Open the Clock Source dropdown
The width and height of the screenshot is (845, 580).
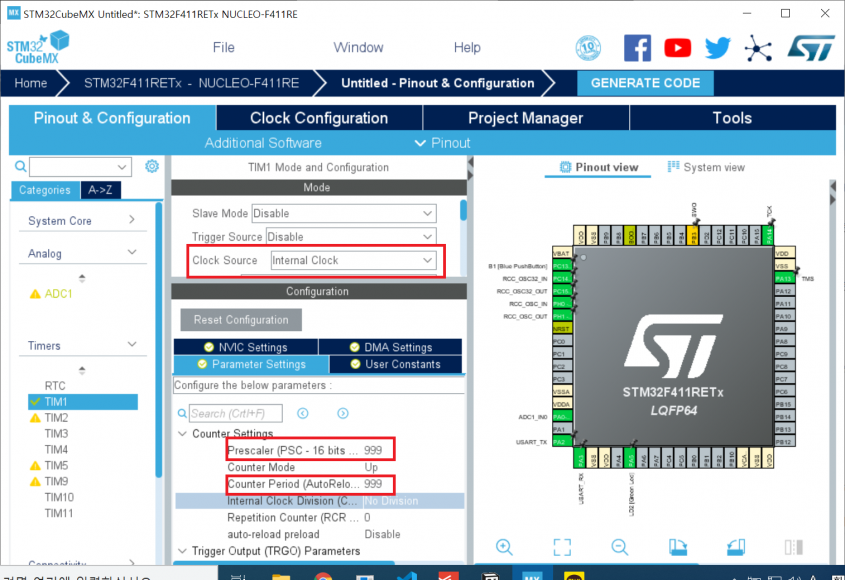pyautogui.click(x=353, y=260)
